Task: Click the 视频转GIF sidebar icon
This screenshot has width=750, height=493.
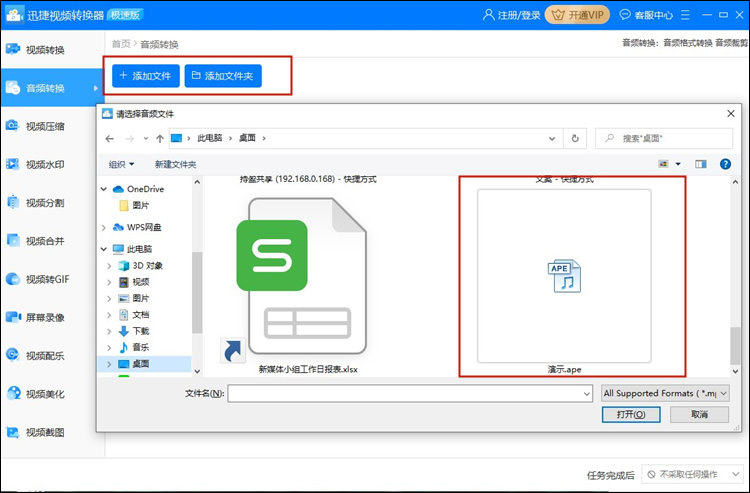Action: pyautogui.click(x=13, y=279)
